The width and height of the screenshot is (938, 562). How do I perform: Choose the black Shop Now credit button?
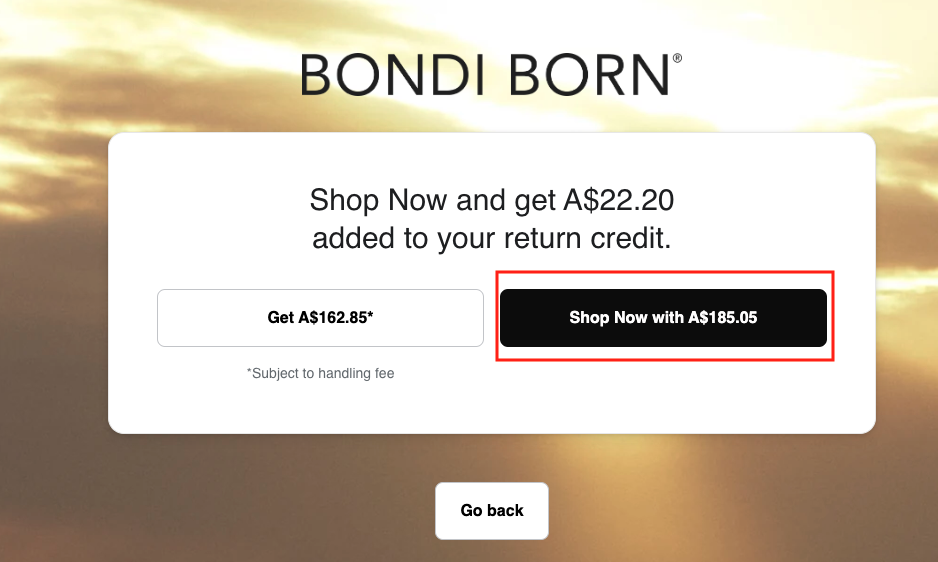(x=663, y=318)
